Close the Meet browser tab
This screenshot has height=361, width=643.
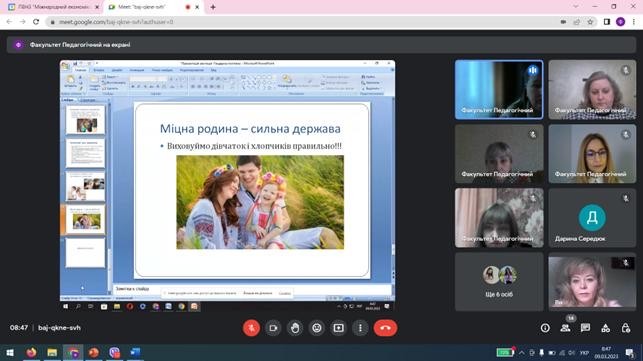[x=197, y=7]
